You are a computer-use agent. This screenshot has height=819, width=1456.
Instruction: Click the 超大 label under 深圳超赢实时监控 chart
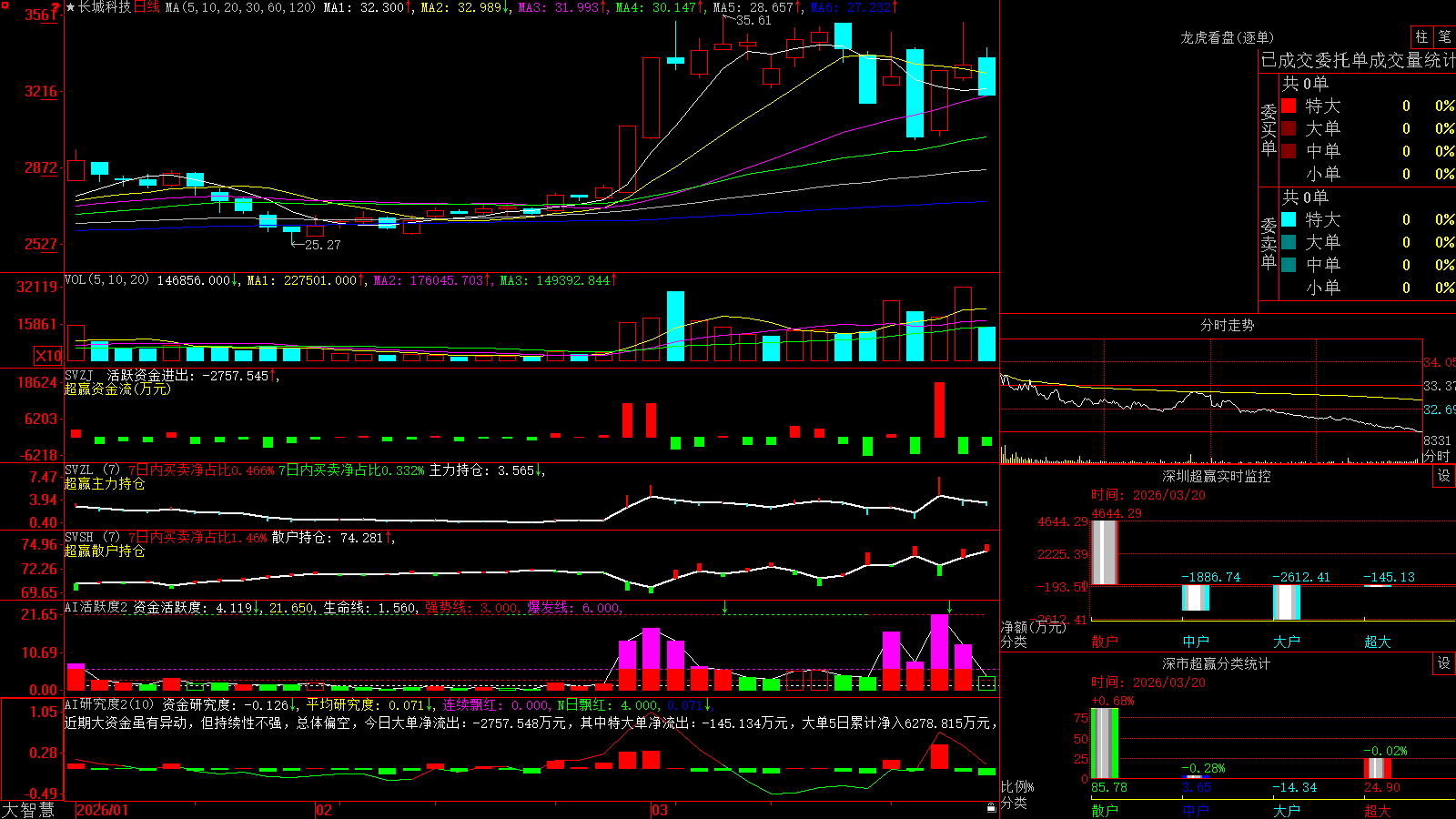(x=1378, y=642)
